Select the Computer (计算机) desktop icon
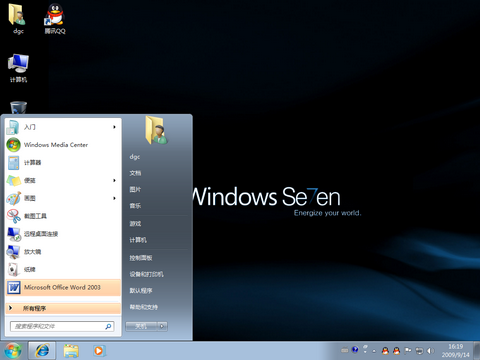Screen dimensions: 480x360 click(18, 68)
